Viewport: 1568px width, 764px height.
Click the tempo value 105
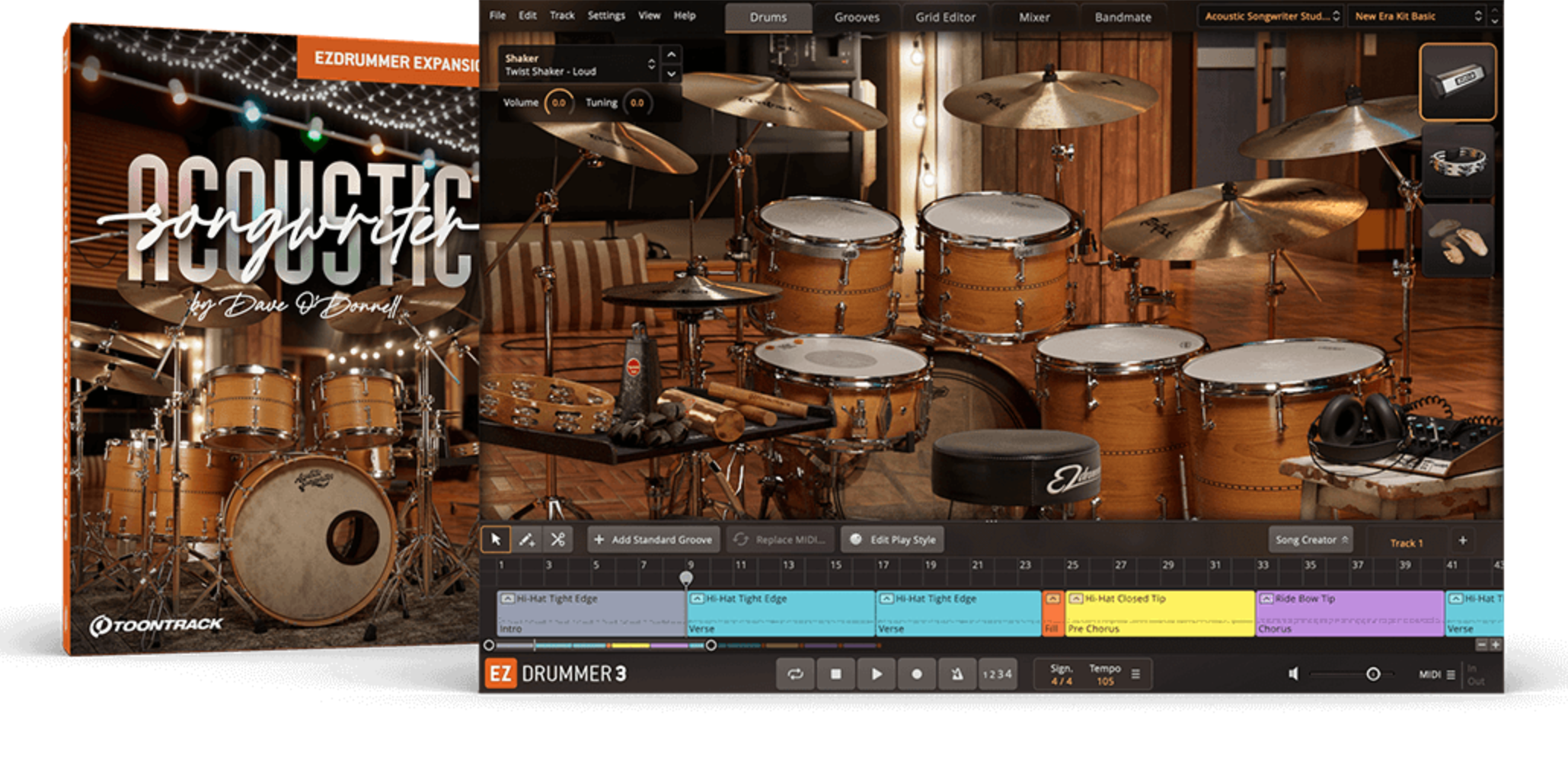[1105, 682]
